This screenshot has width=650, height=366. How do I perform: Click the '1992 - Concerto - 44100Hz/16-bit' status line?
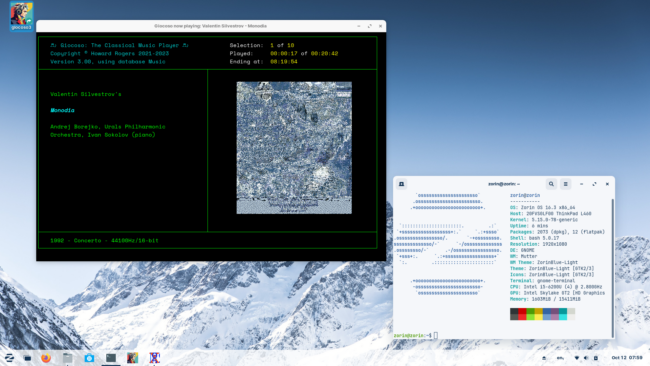[x=104, y=240]
